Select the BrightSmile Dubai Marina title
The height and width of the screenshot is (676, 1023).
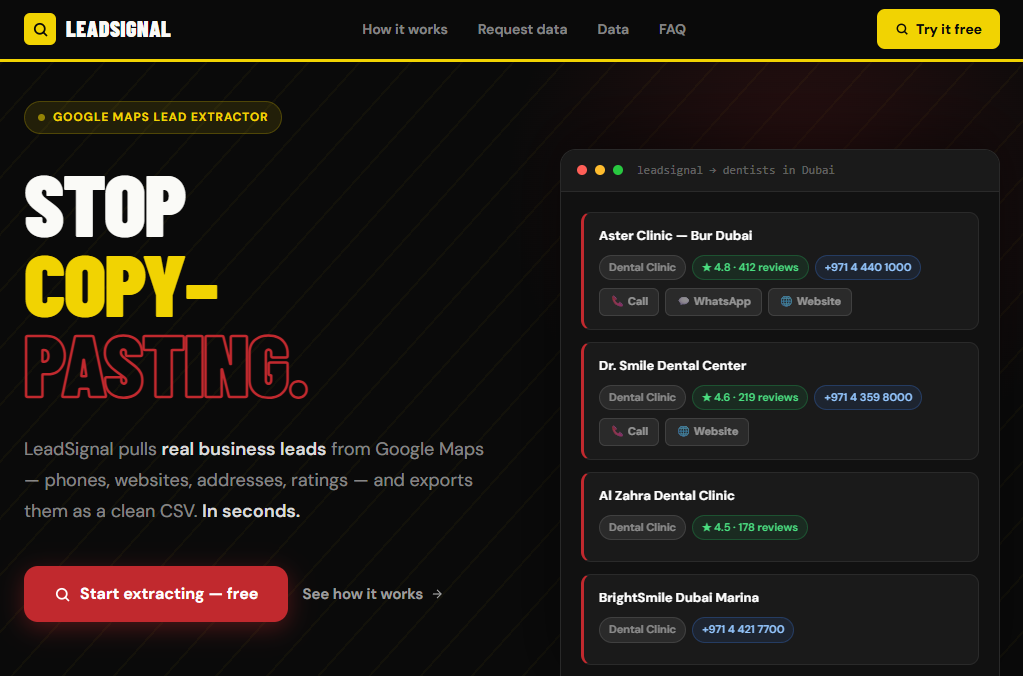pos(679,598)
